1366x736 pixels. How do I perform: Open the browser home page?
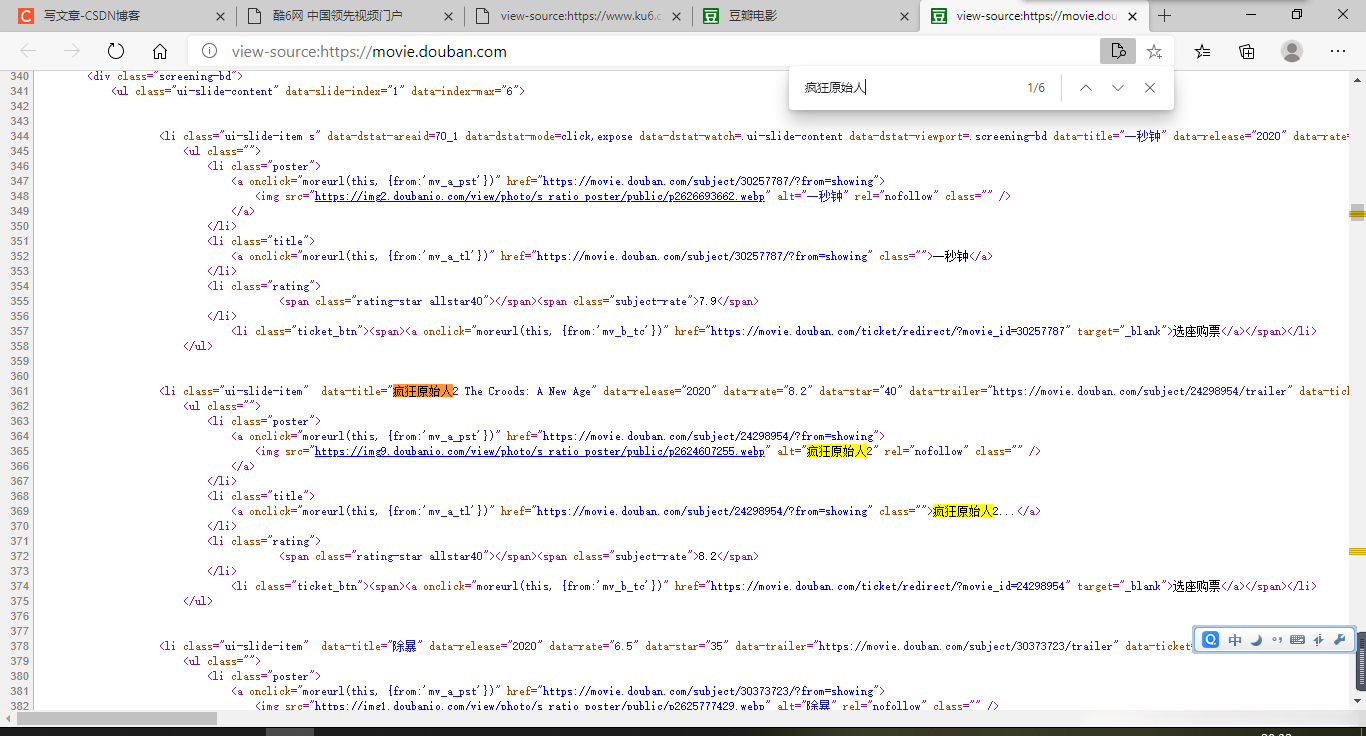[160, 52]
